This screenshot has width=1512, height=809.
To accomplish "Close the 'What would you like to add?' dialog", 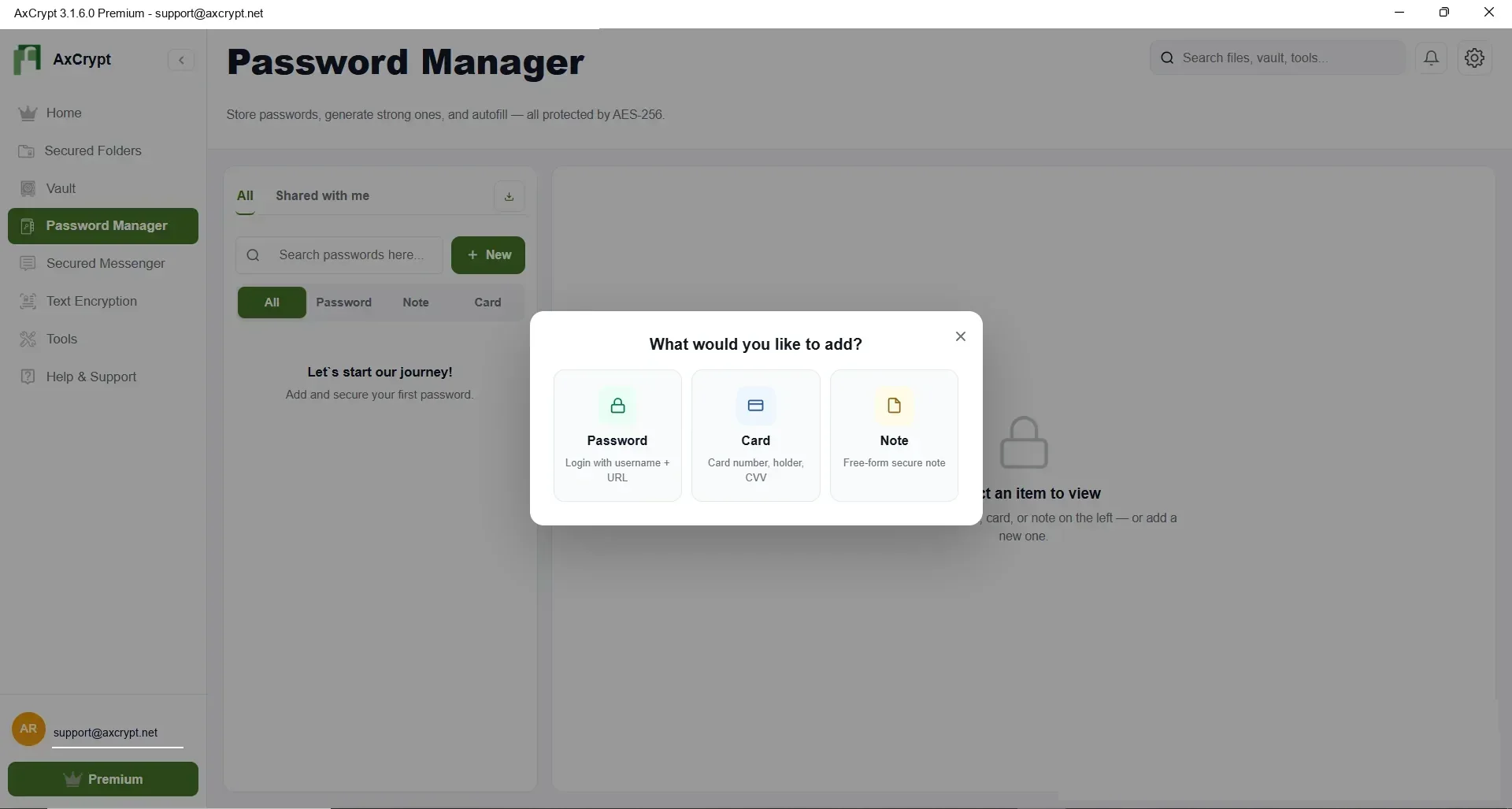I will point(961,337).
